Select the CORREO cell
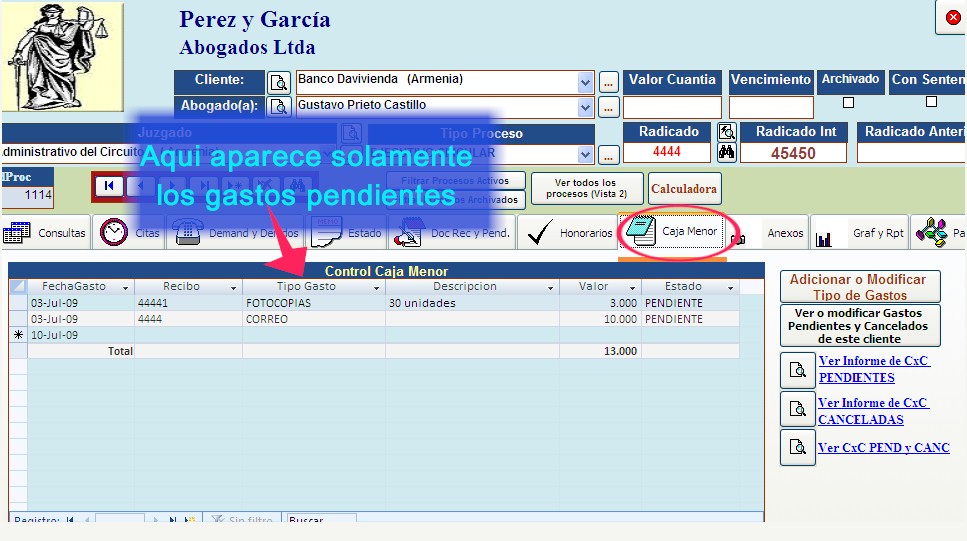The width and height of the screenshot is (967, 541). pyautogui.click(x=314, y=319)
